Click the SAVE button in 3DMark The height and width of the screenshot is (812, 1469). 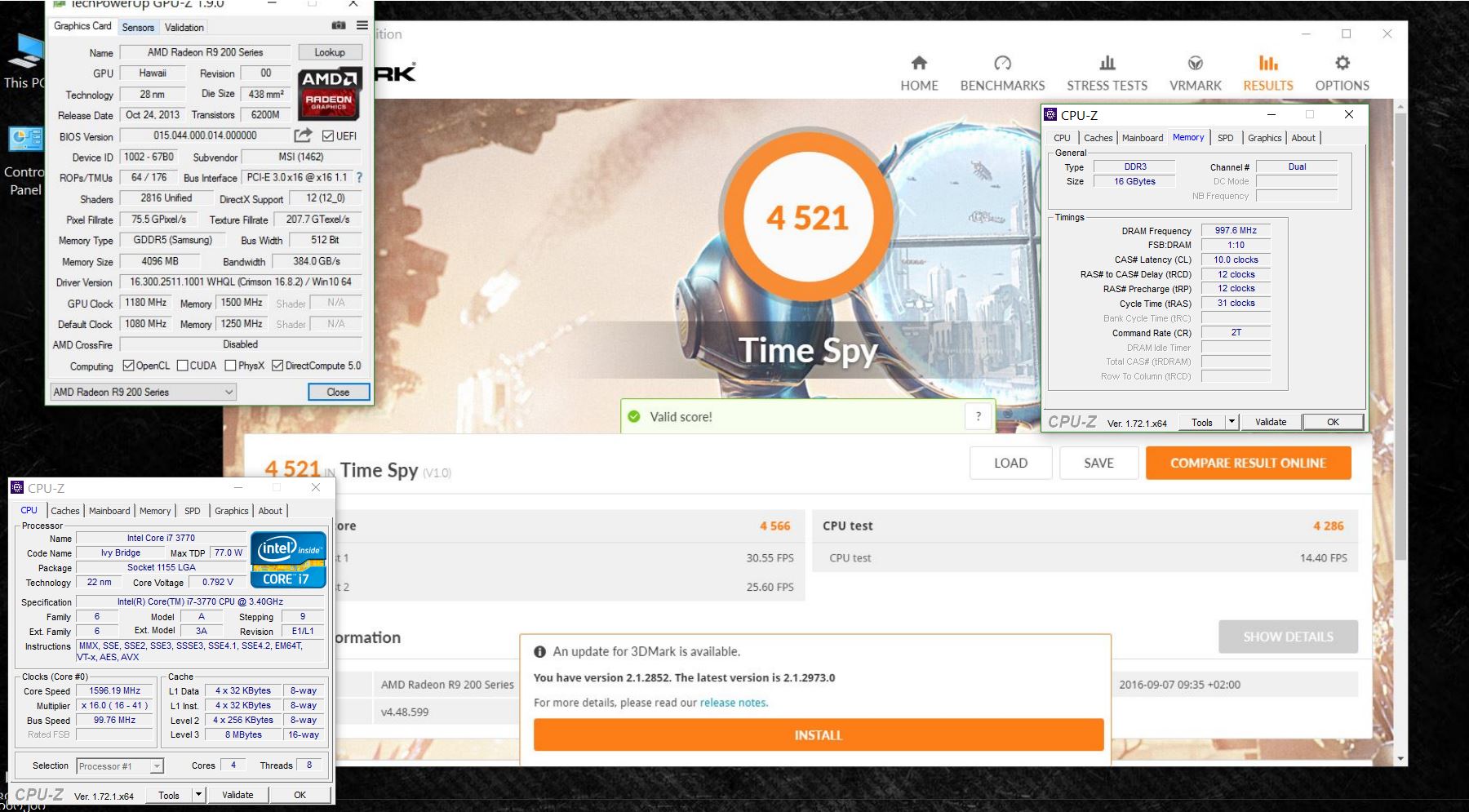(1098, 463)
